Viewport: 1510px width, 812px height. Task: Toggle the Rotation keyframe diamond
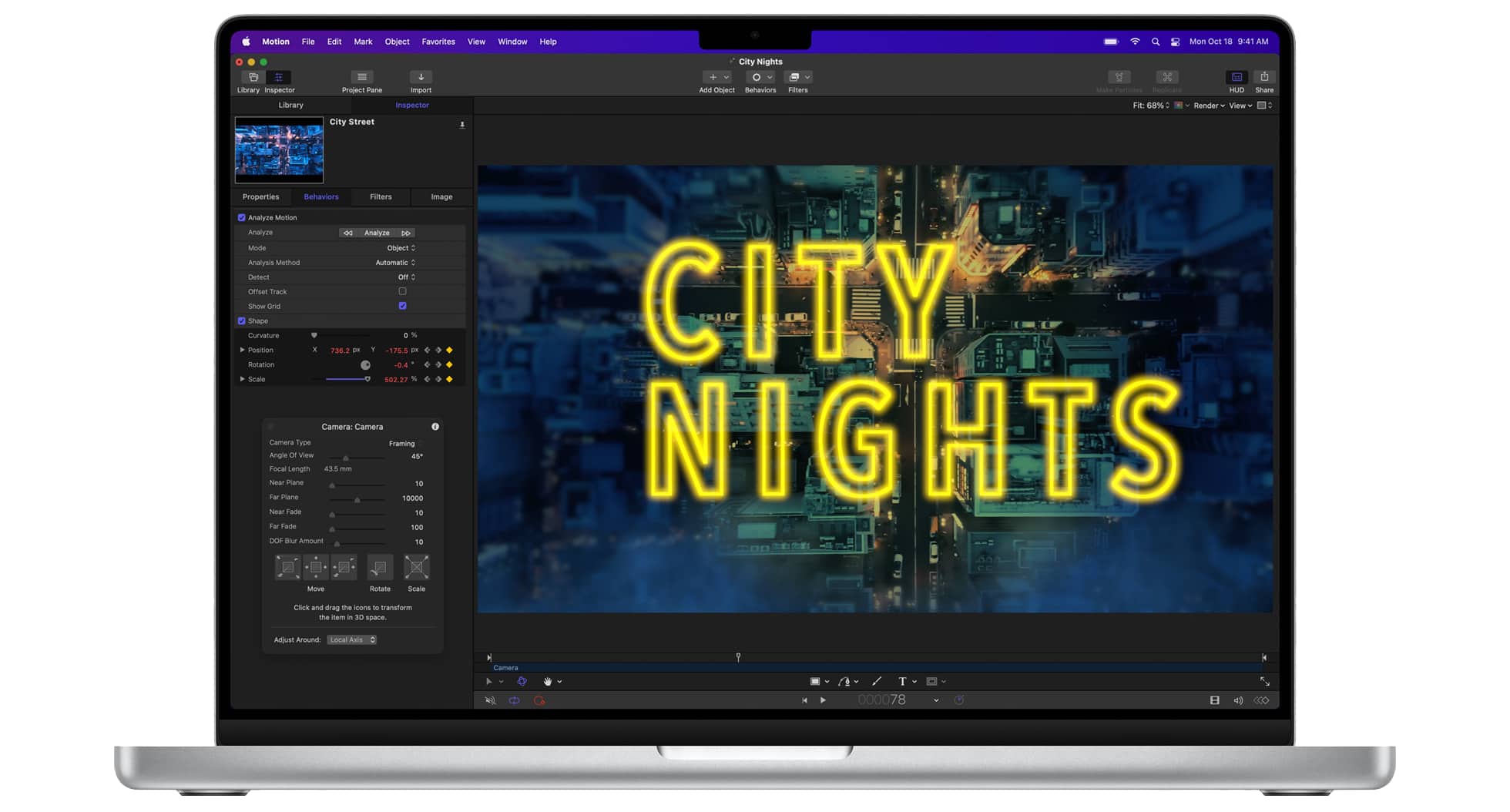tap(449, 364)
